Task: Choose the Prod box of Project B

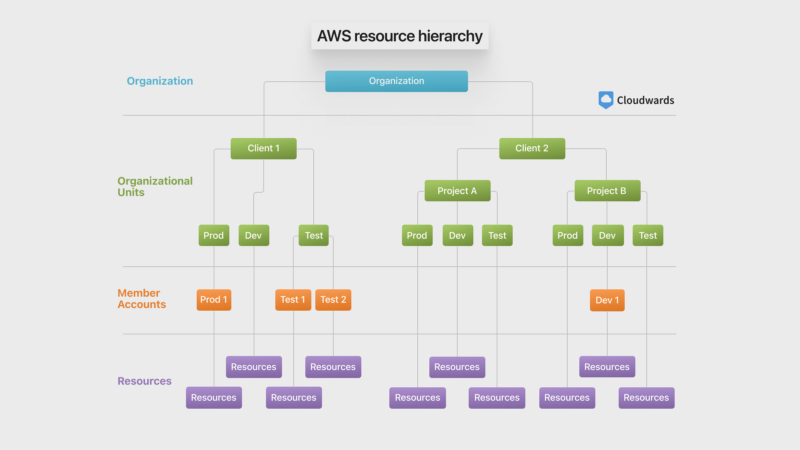Action: pos(567,236)
